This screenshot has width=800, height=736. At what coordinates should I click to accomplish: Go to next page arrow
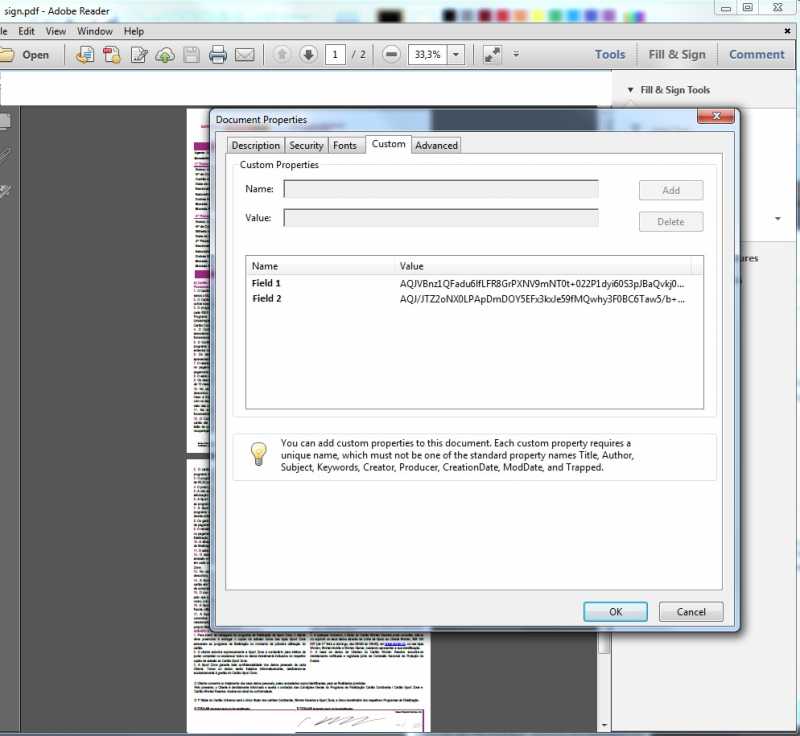coord(308,54)
